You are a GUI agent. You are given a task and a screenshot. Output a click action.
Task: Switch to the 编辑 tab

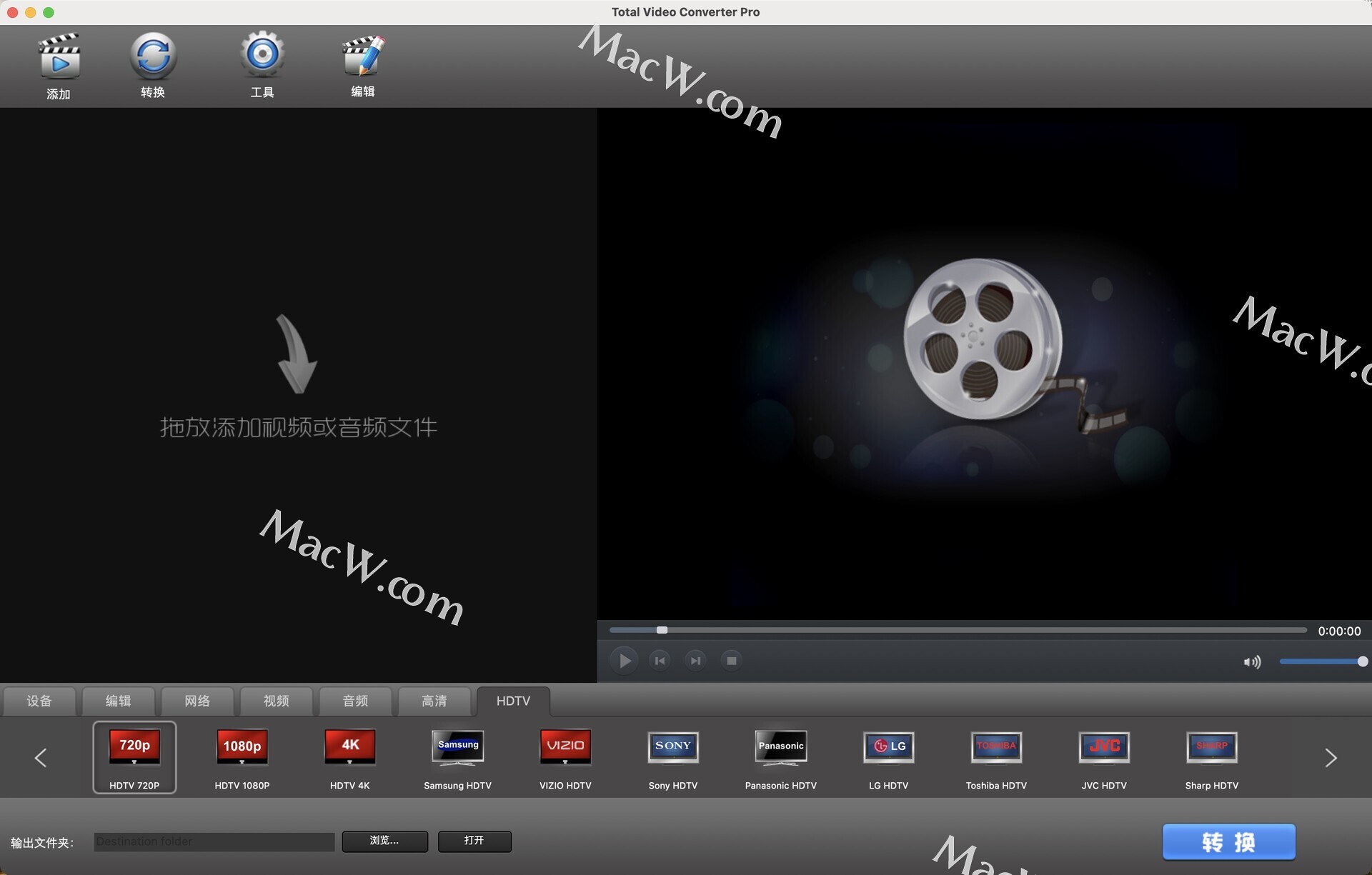(119, 701)
